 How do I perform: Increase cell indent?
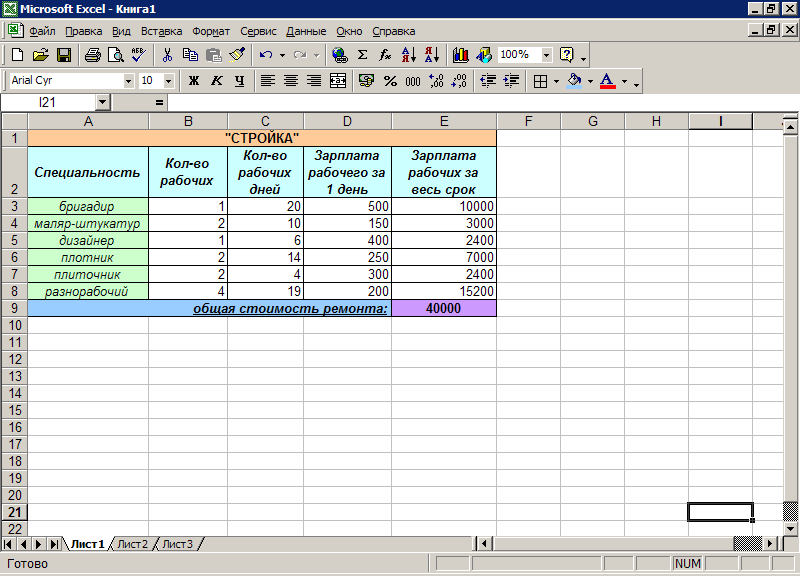point(511,81)
